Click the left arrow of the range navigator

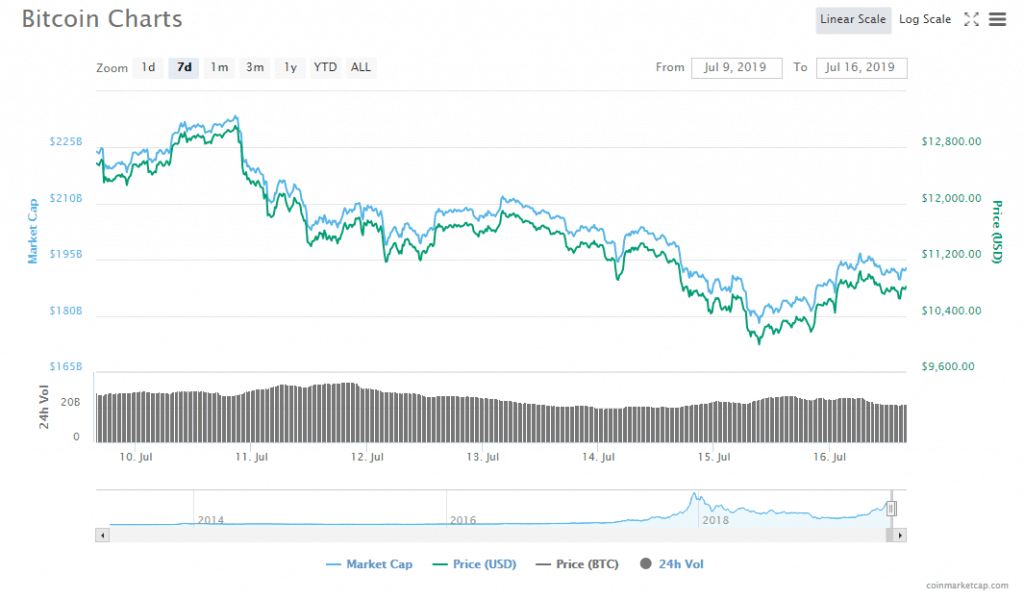coord(101,533)
